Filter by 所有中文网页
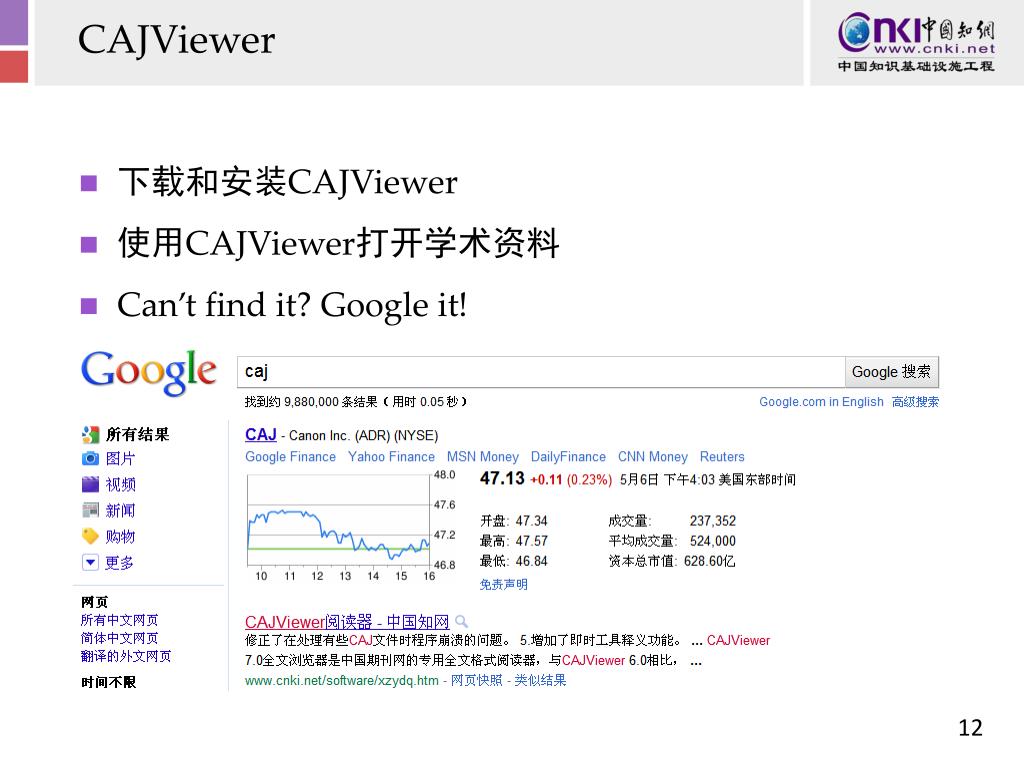This screenshot has width=1024, height=768. coord(119,620)
